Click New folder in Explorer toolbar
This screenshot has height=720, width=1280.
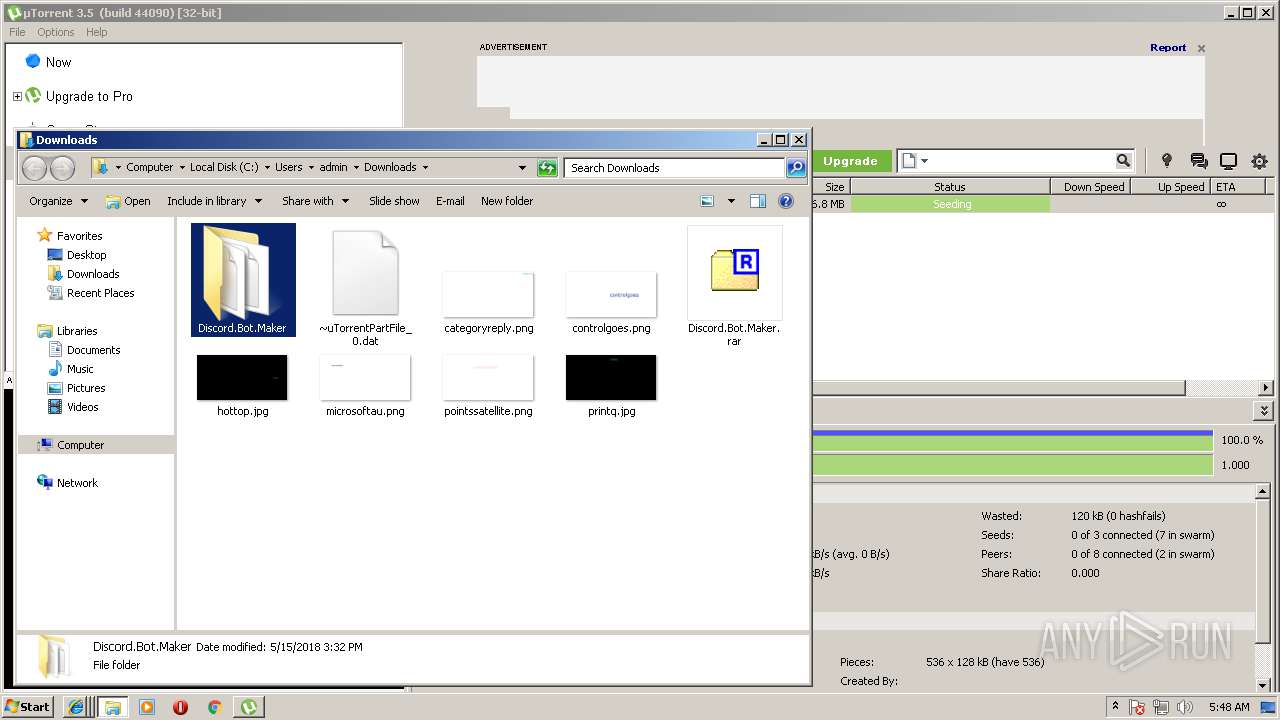pyautogui.click(x=507, y=201)
